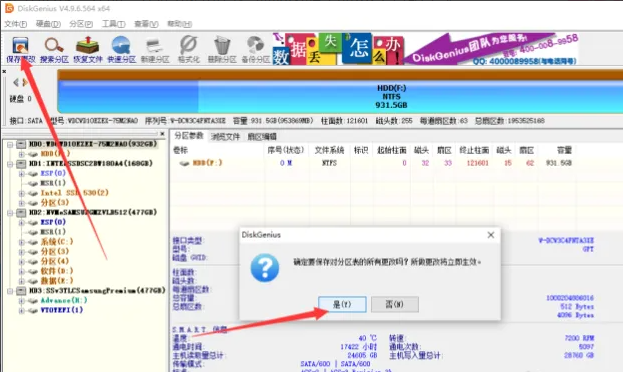Select ESP(0) under HD2 NVMe disk
The height and width of the screenshot is (372, 623).
tap(53, 222)
